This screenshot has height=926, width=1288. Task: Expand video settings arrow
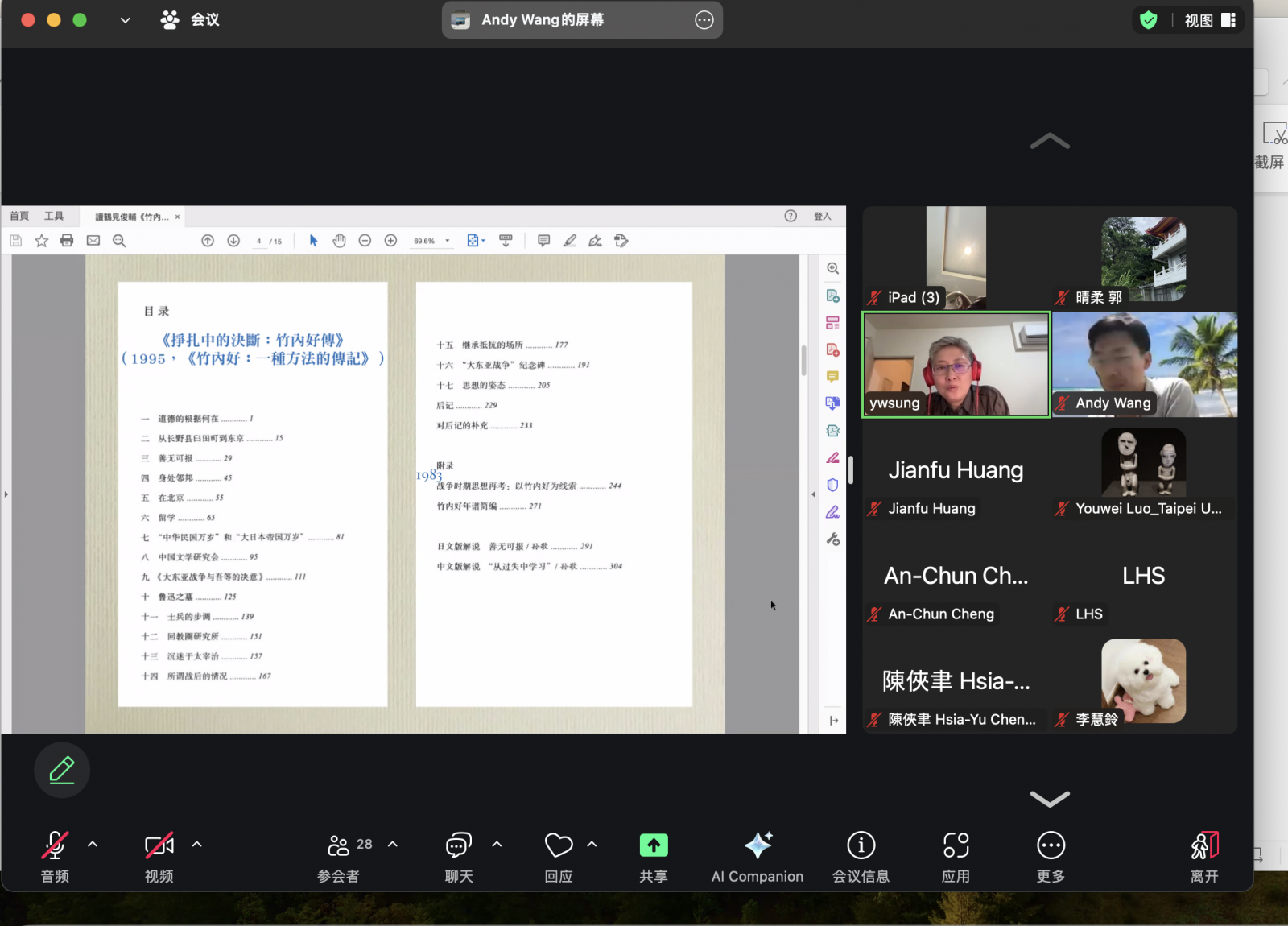[197, 844]
